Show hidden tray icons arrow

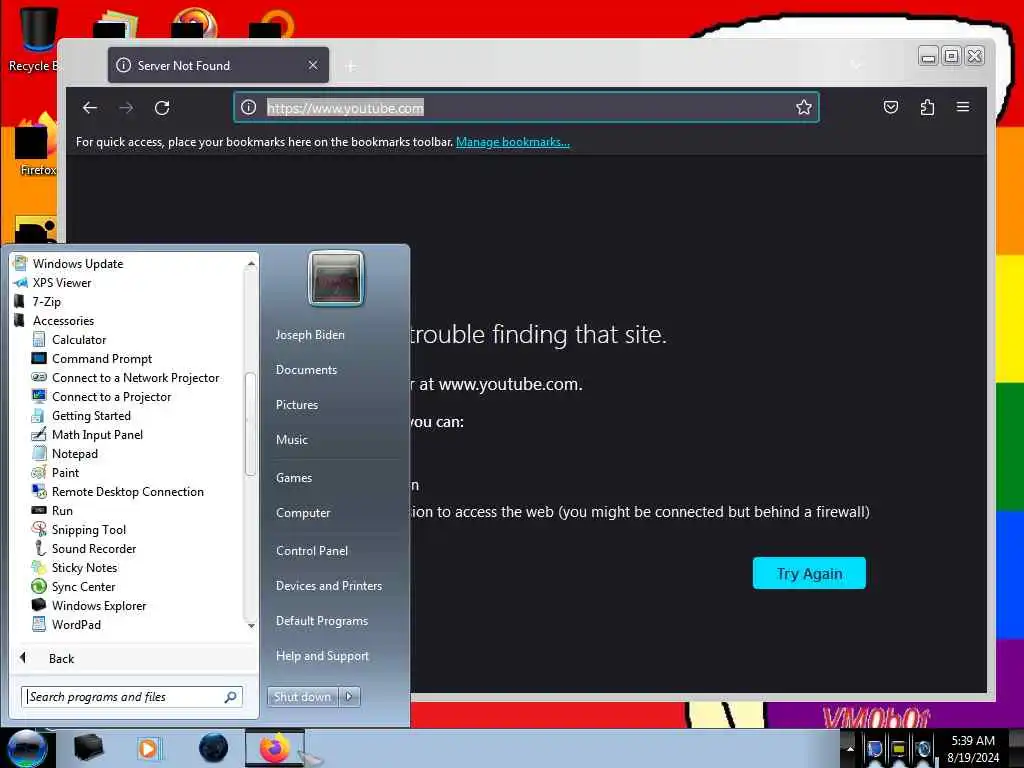(x=850, y=748)
